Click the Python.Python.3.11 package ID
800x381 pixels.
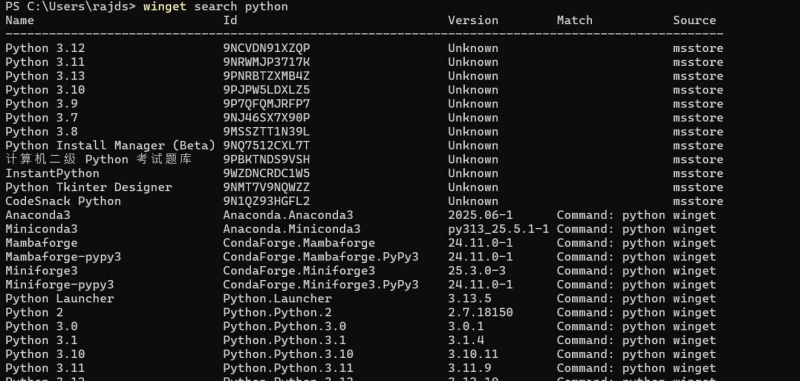tap(288, 368)
